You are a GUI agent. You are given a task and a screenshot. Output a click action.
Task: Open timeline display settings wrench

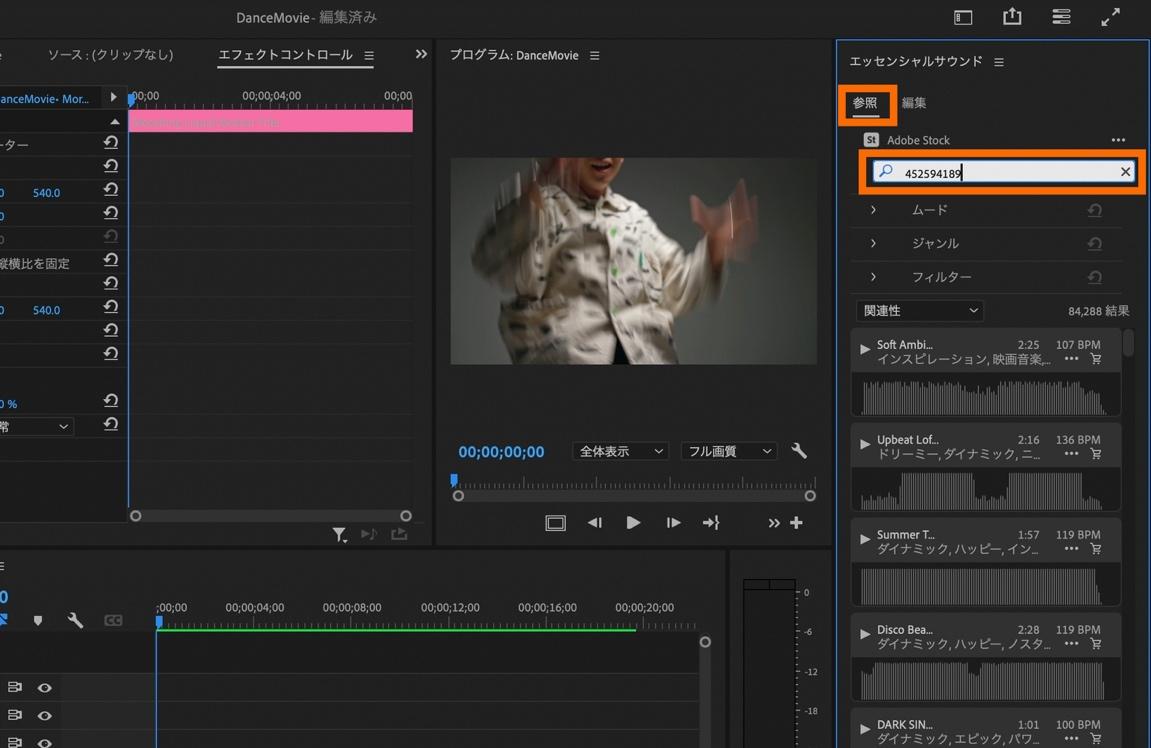75,620
